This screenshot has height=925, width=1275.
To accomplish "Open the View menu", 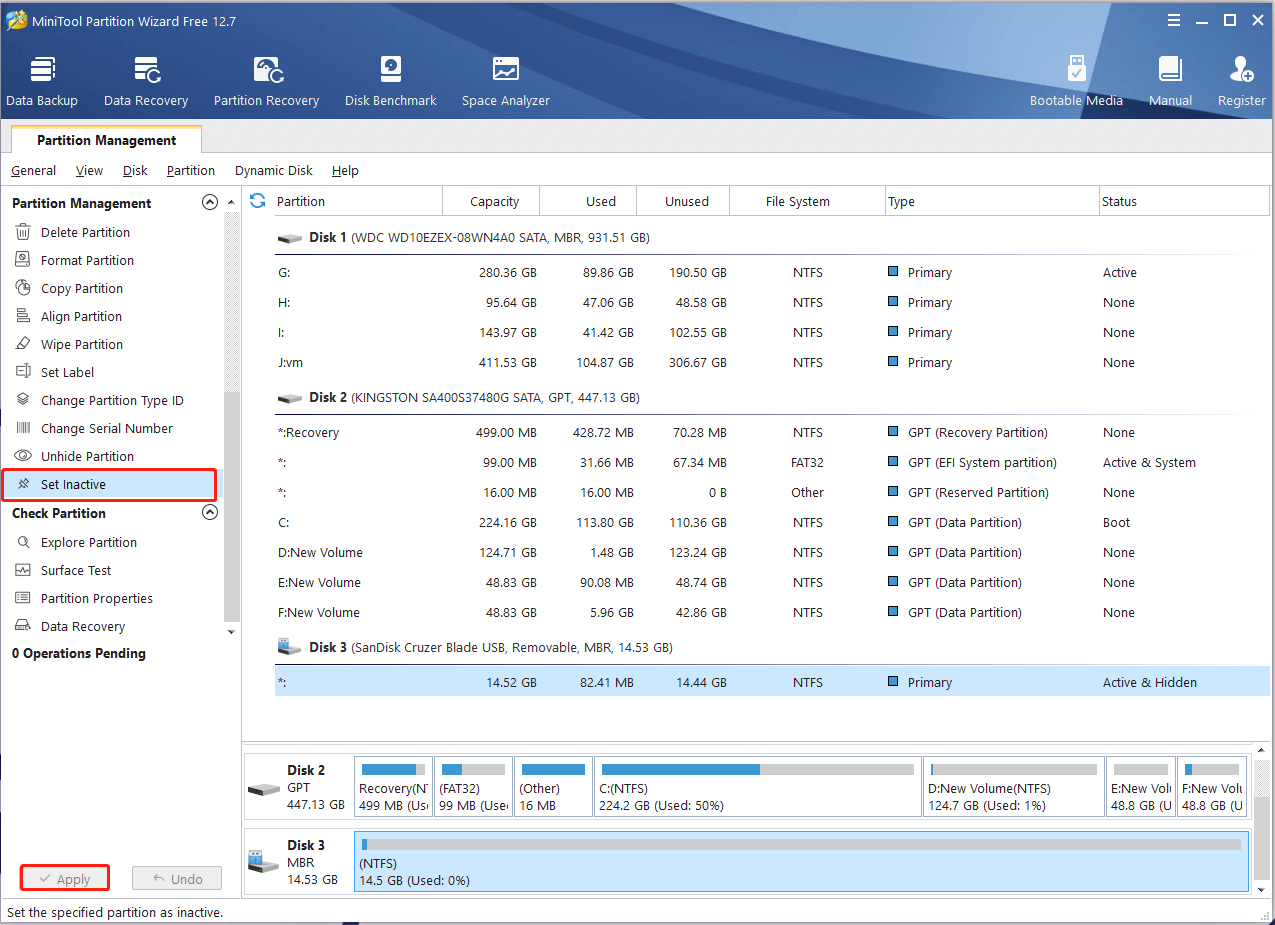I will [x=89, y=170].
